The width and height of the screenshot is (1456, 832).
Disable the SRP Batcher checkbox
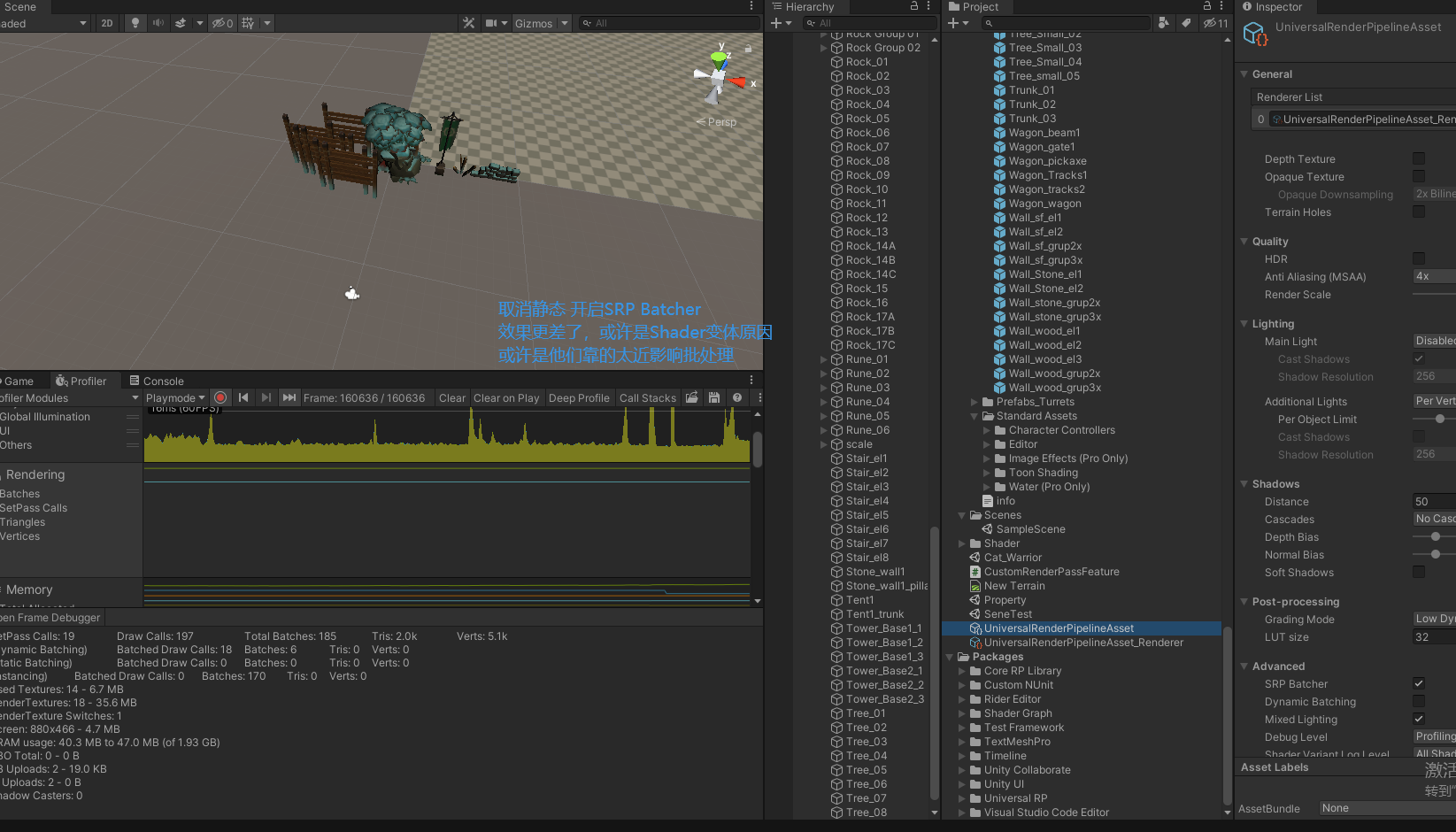(x=1419, y=683)
